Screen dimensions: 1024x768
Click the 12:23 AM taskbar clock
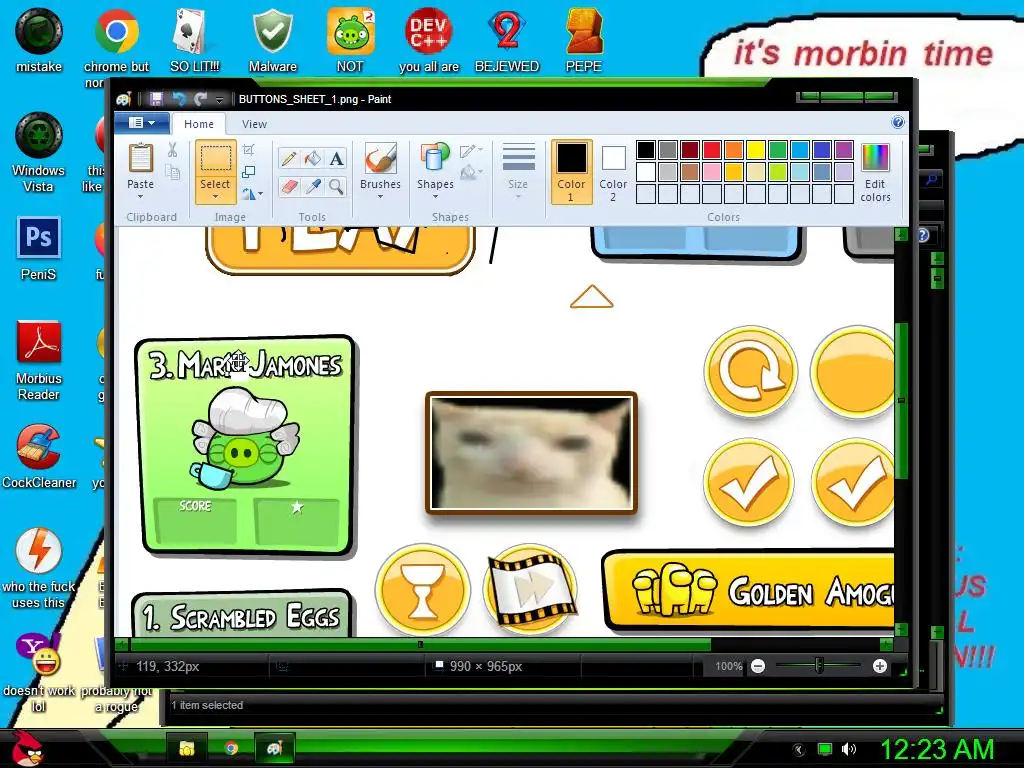pos(936,748)
